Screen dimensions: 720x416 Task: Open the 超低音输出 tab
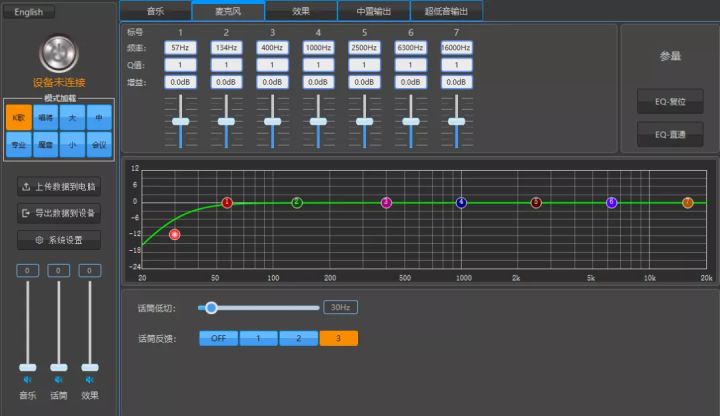point(446,11)
